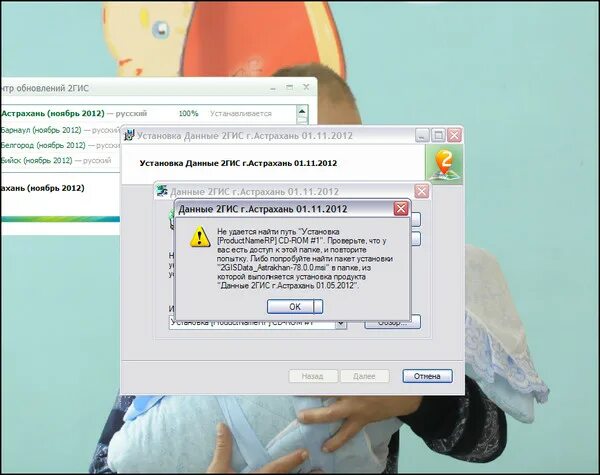Maximize the Установка Данные 2ГИС window
This screenshot has width=600, height=475.
[438, 135]
